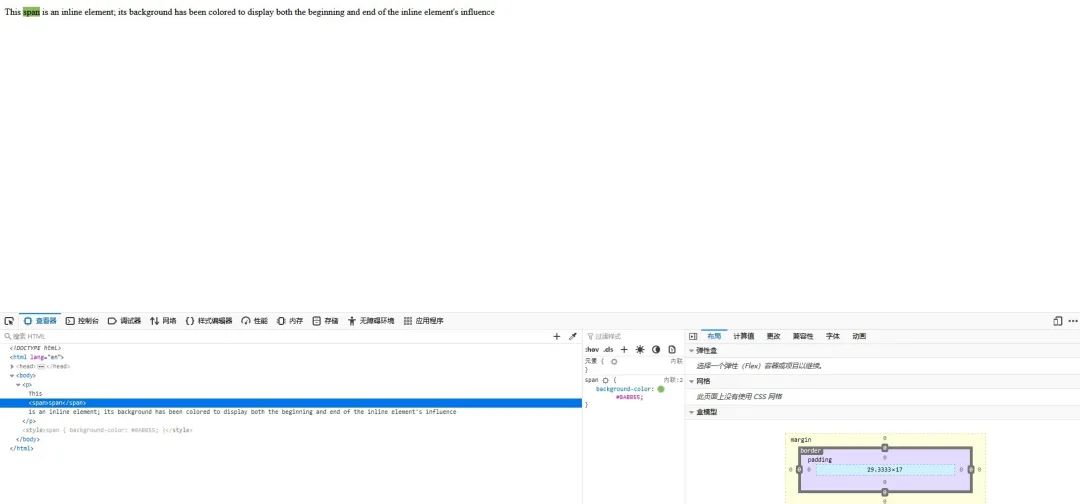This screenshot has height=504, width=1080.
Task: Switch to the 查看器 inspector tab
Action: 40,321
